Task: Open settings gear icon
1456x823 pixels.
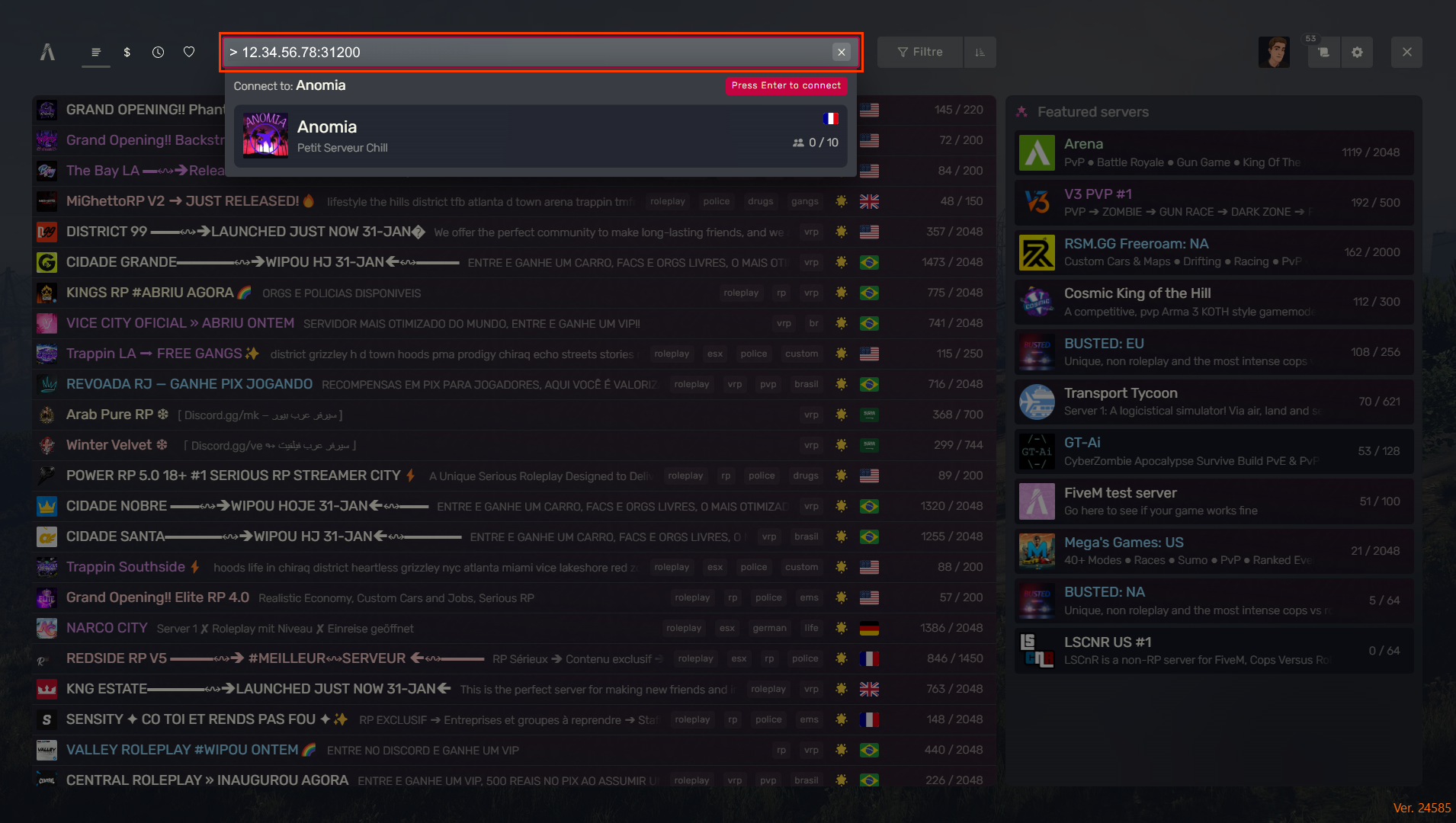Action: click(x=1358, y=52)
